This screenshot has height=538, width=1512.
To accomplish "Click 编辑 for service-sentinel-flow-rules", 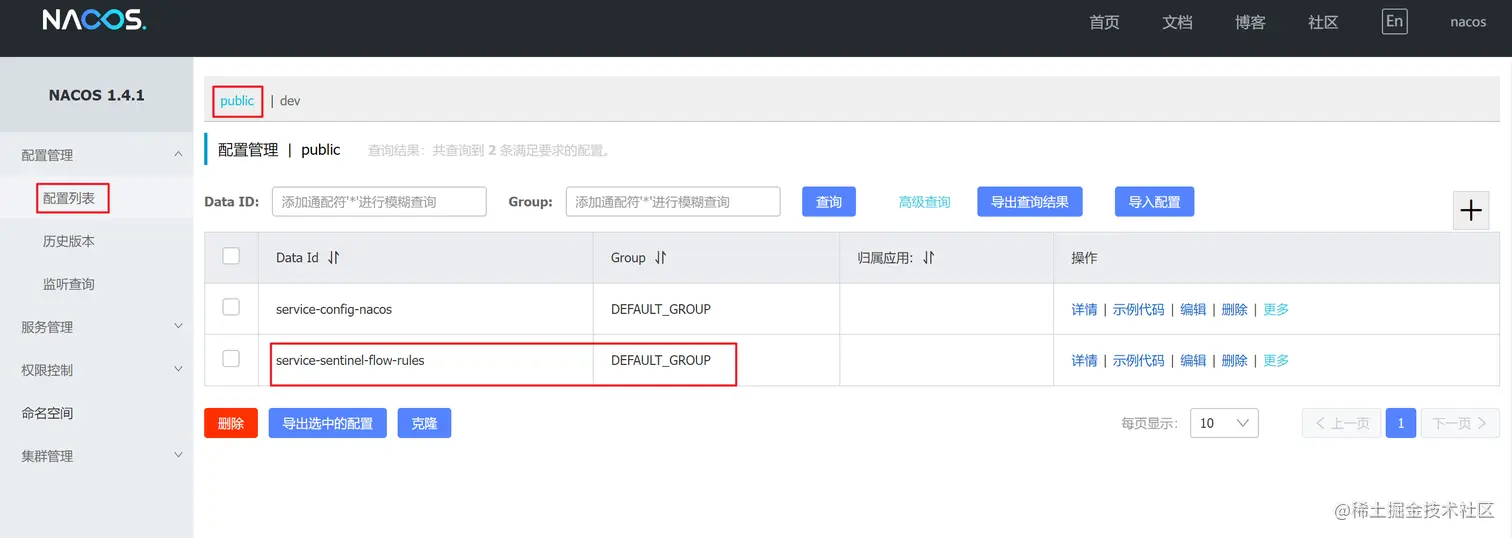I will tap(1193, 360).
